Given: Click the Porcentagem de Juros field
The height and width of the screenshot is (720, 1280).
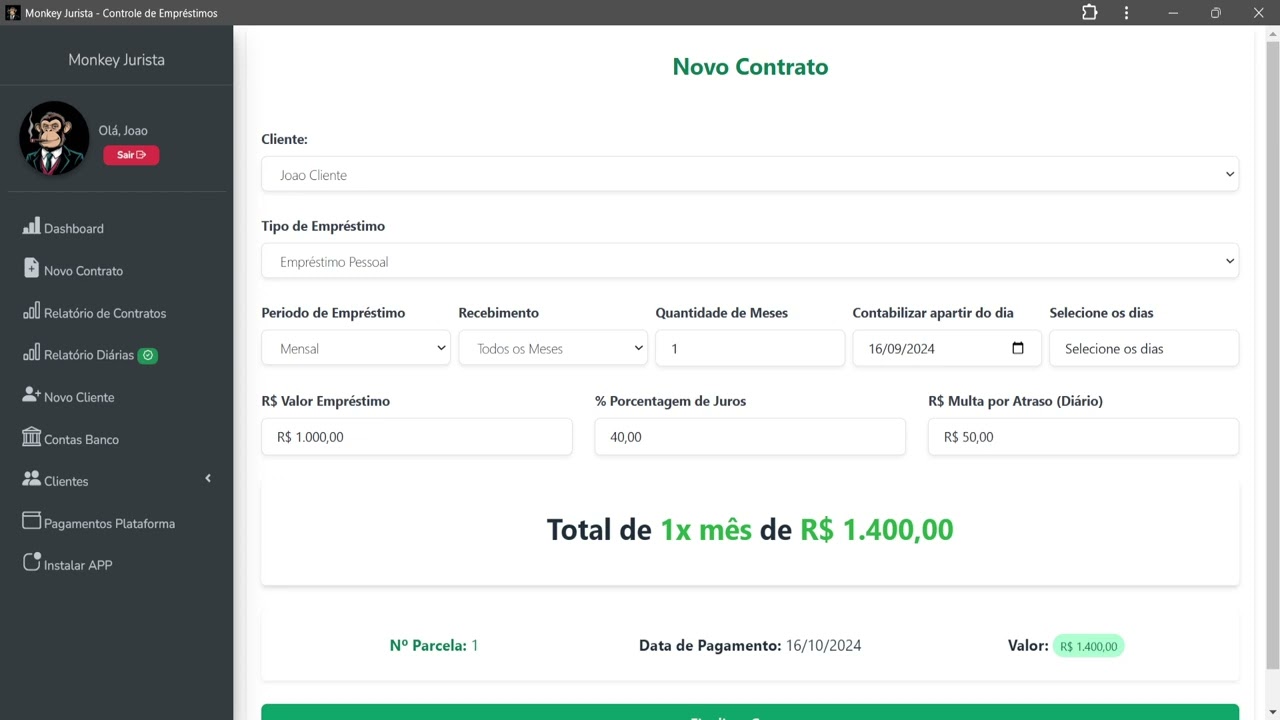Looking at the screenshot, I should click(750, 436).
